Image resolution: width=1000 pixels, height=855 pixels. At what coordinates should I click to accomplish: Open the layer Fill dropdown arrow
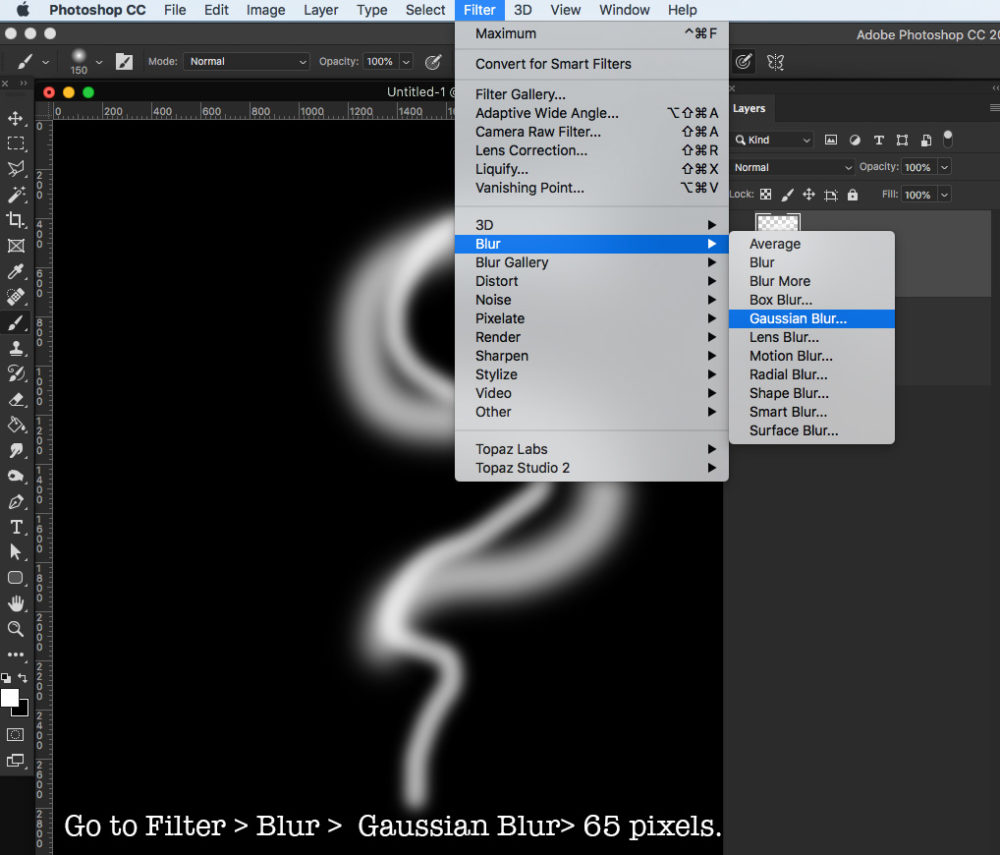(945, 194)
